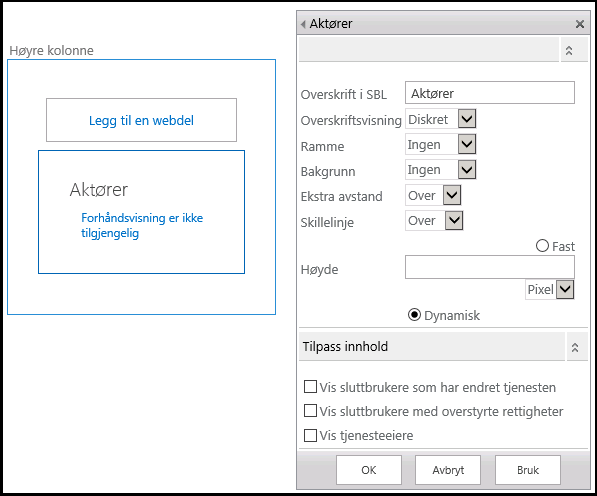Viewport: 597px width, 496px height.
Task: Select the Dynamisk radio button
Action: 414,315
